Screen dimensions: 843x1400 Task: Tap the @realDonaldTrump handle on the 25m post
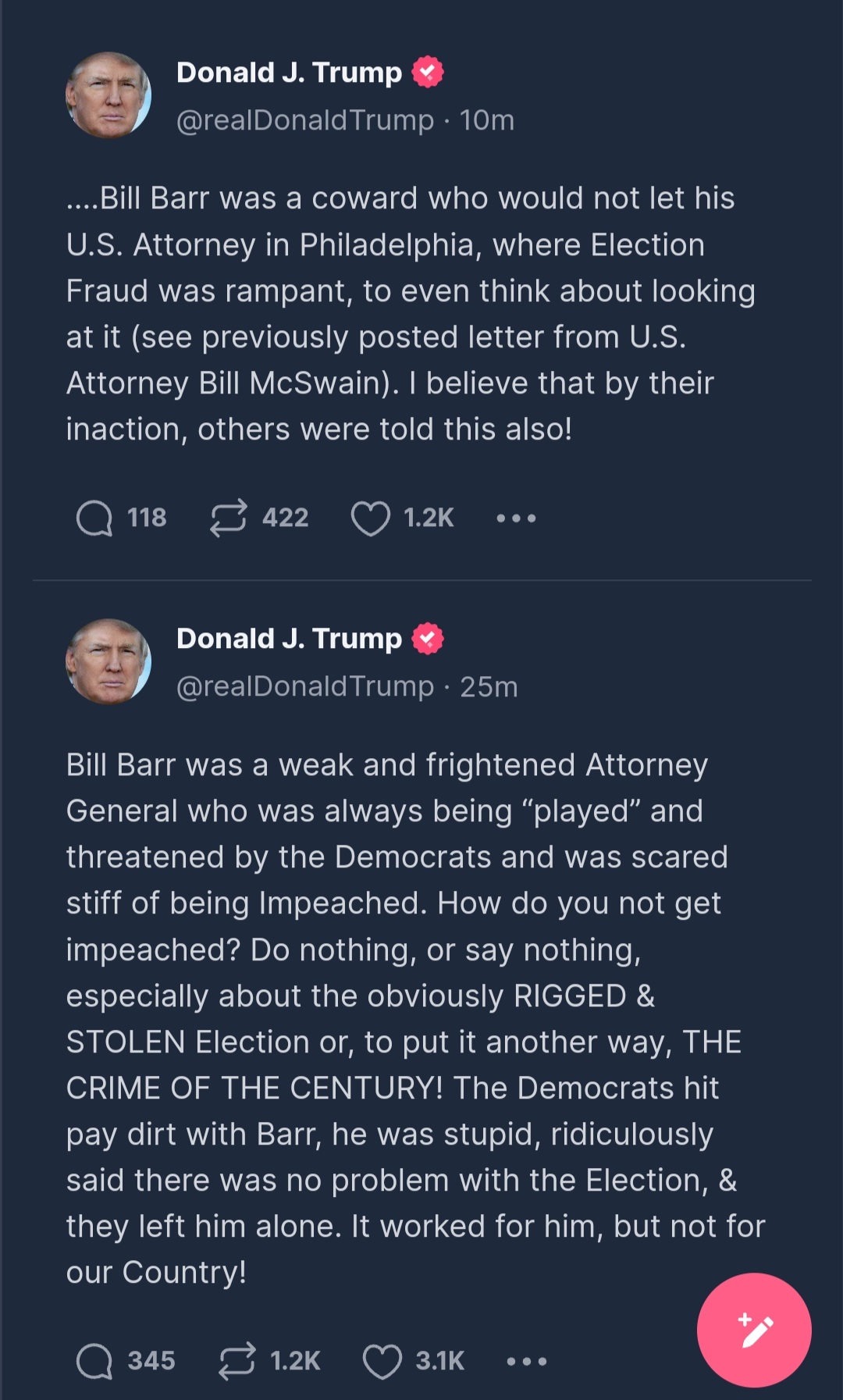coord(305,686)
